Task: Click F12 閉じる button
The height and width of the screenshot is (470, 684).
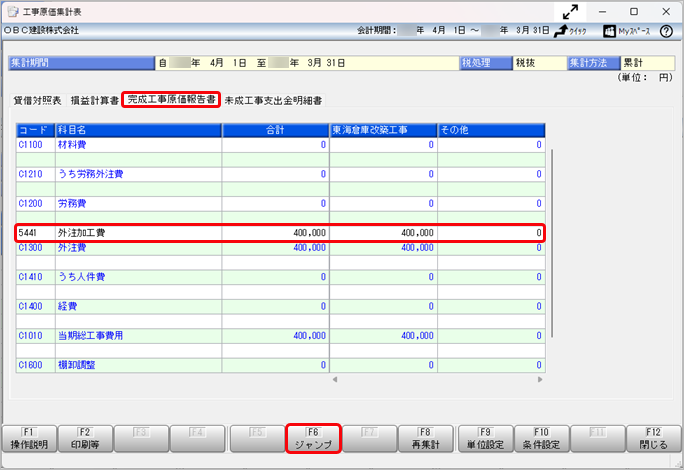Action: tap(653, 439)
